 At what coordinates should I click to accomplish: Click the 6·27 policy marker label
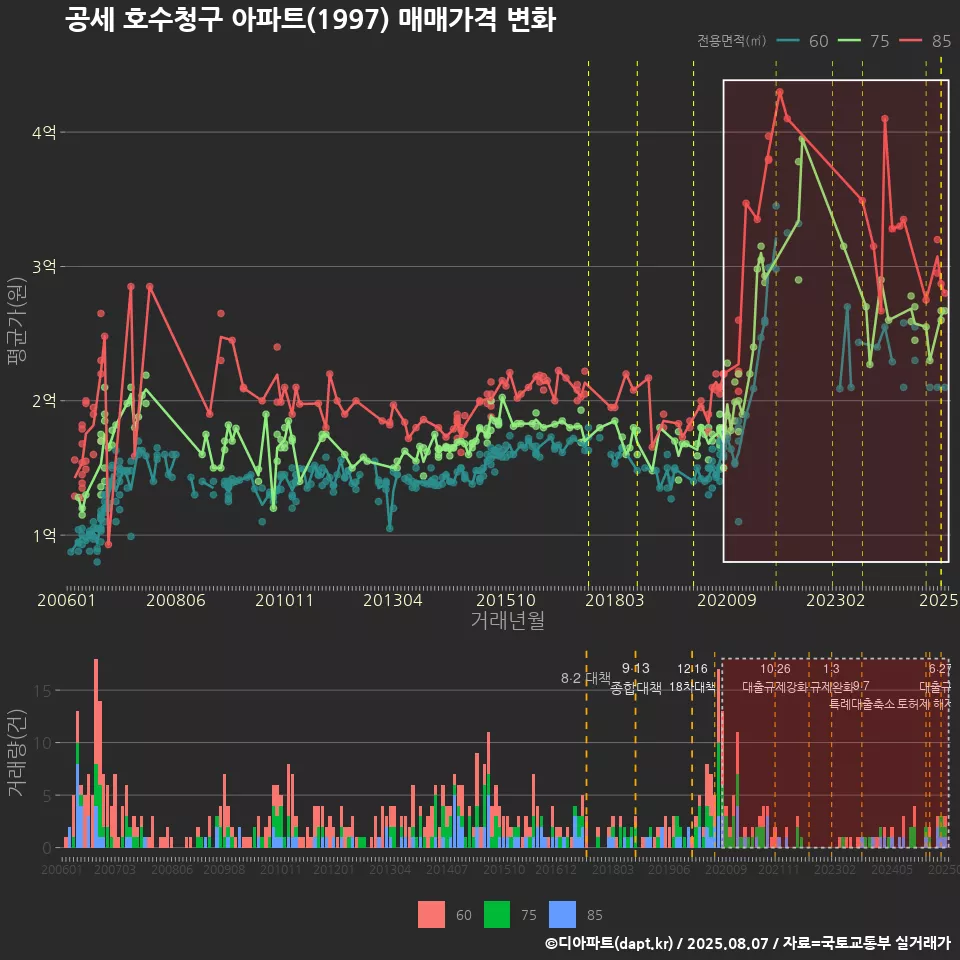pyautogui.click(x=940, y=669)
